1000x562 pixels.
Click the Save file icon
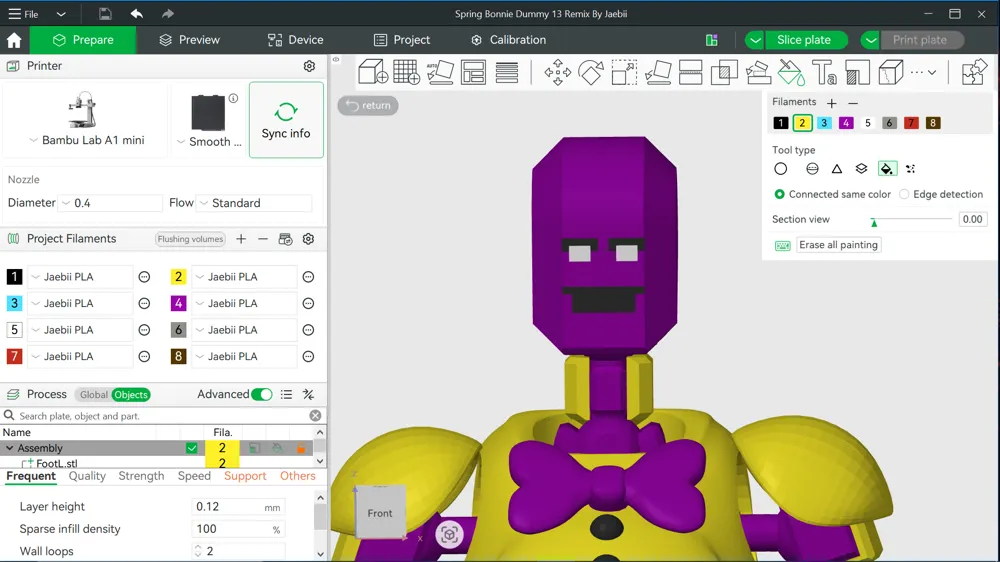coord(105,13)
